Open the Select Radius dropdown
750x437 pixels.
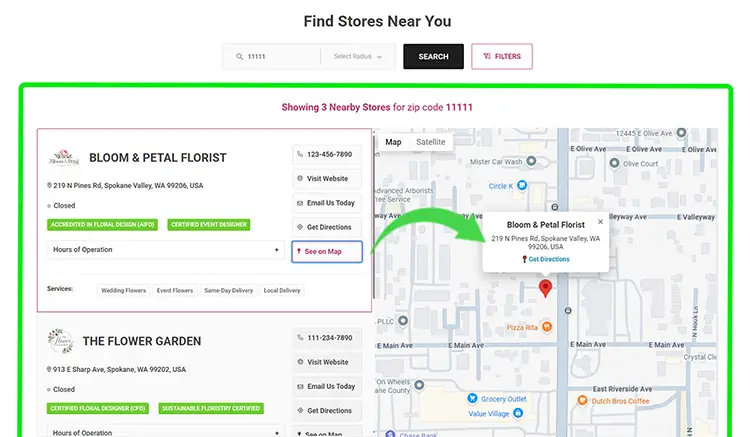click(x=358, y=56)
